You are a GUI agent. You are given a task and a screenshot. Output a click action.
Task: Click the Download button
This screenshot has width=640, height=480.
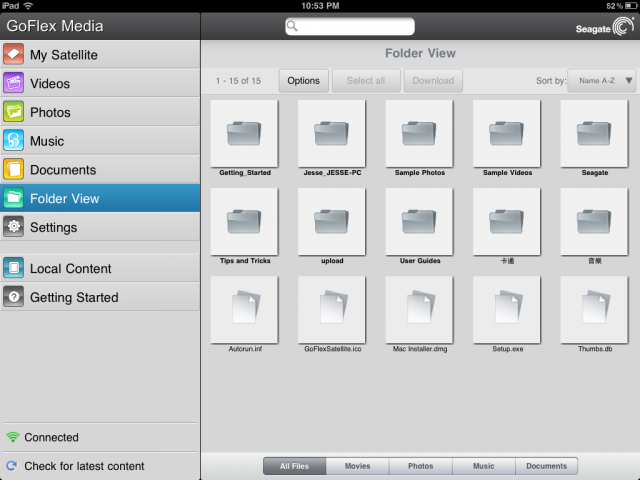point(433,81)
